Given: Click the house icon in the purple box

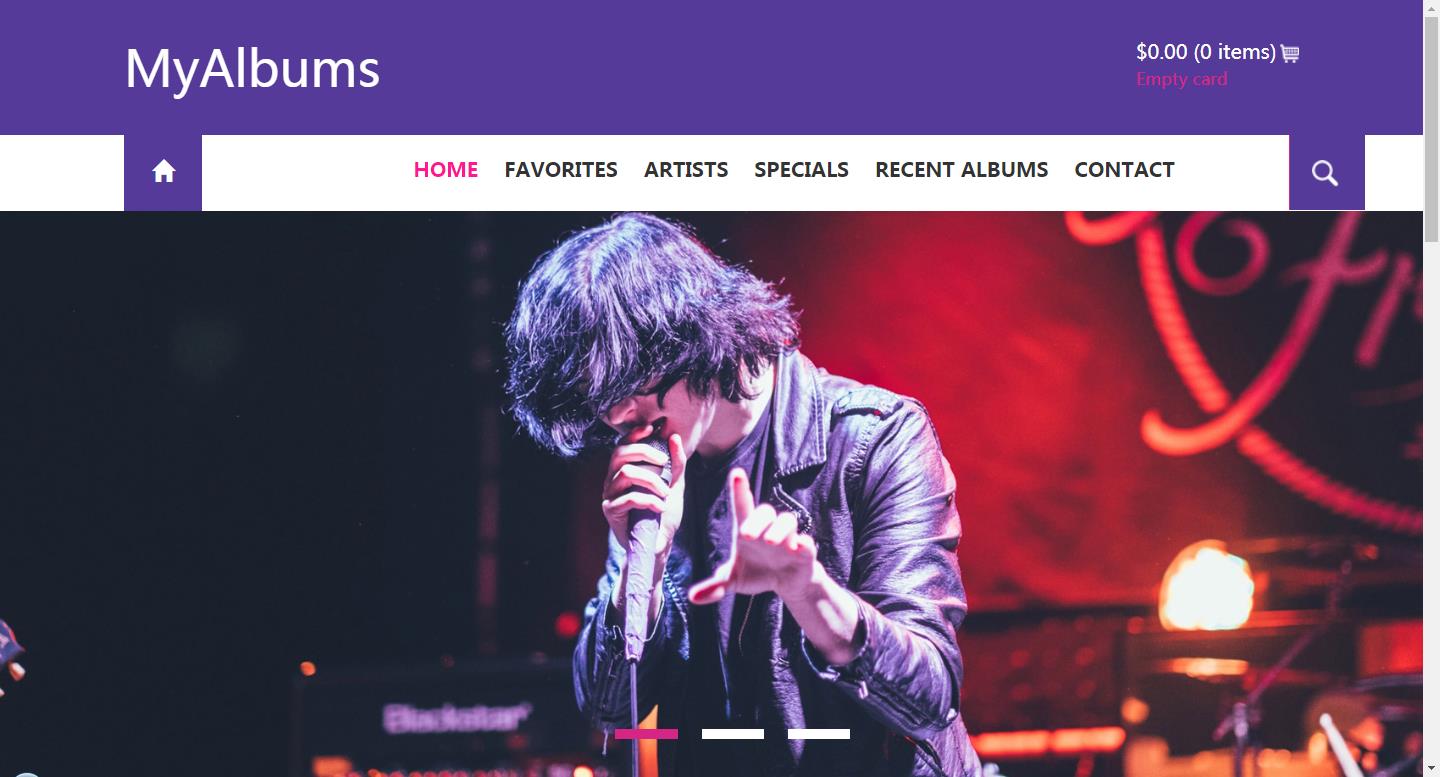Looking at the screenshot, I should (x=163, y=172).
